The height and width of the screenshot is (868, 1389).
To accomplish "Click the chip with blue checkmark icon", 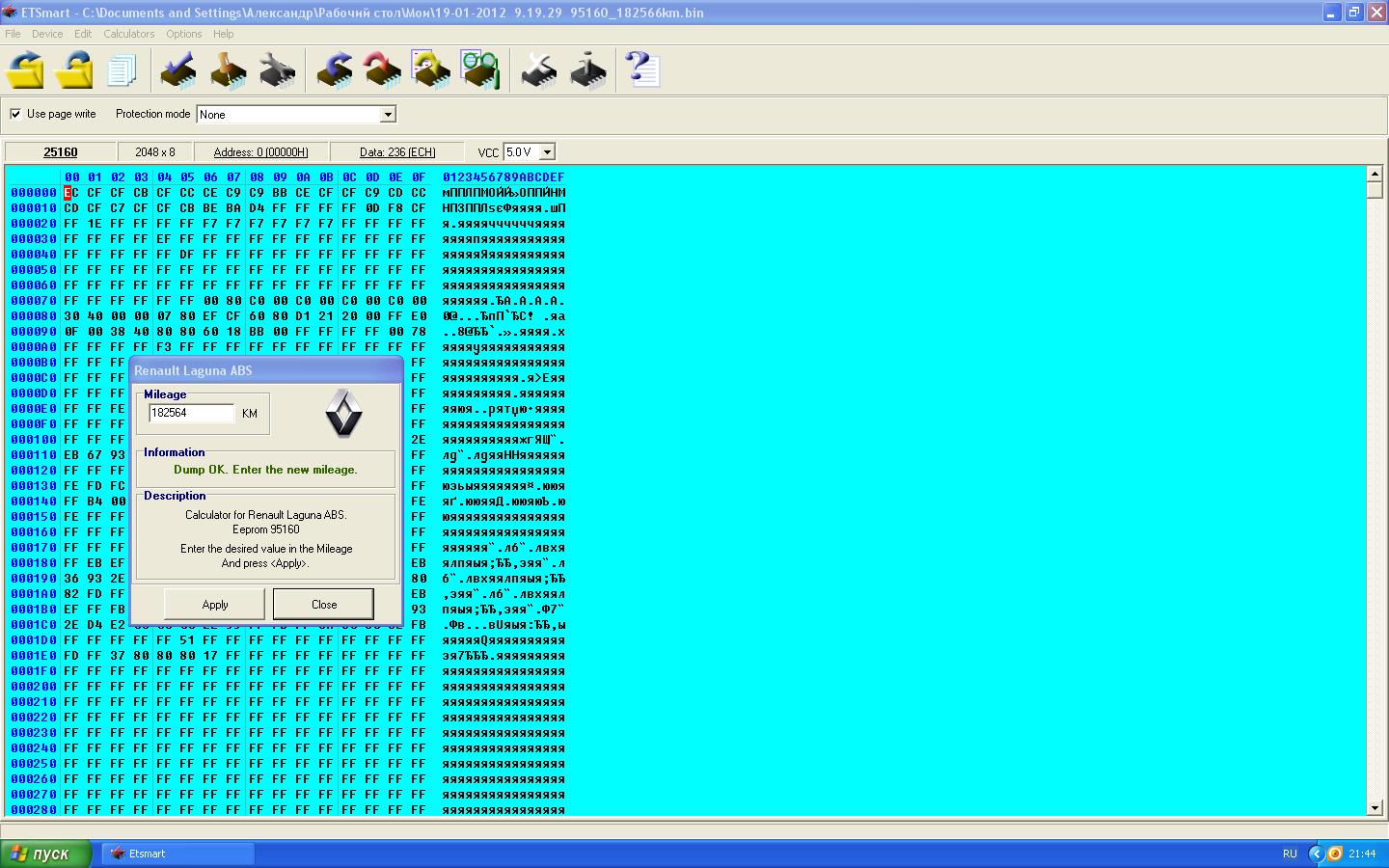I will click(x=178, y=70).
